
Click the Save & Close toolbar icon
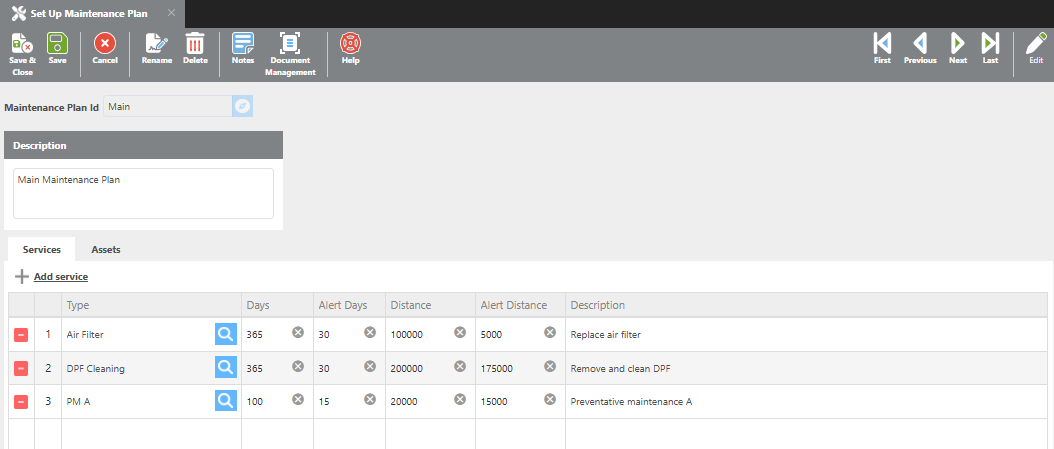22,44
